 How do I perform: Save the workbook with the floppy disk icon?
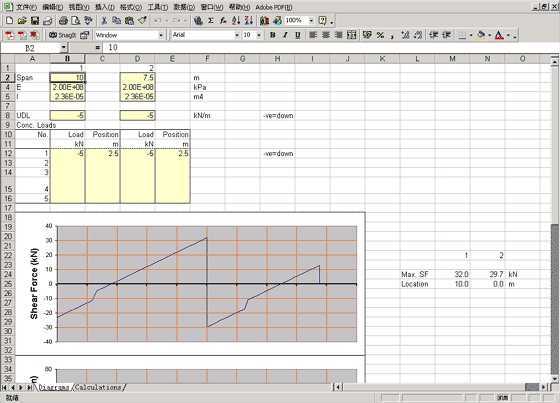35,21
